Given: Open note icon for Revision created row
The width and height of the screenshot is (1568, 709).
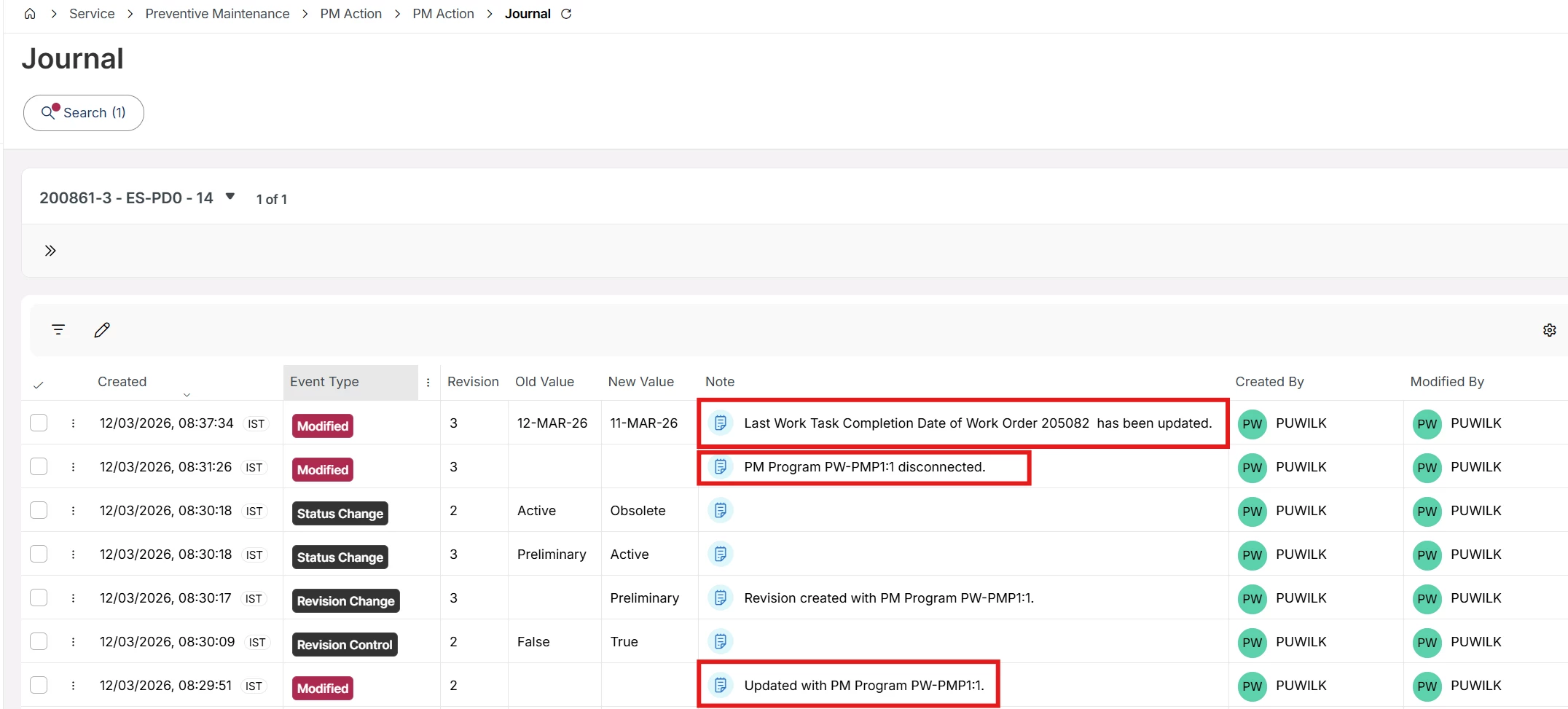Looking at the screenshot, I should [x=721, y=598].
